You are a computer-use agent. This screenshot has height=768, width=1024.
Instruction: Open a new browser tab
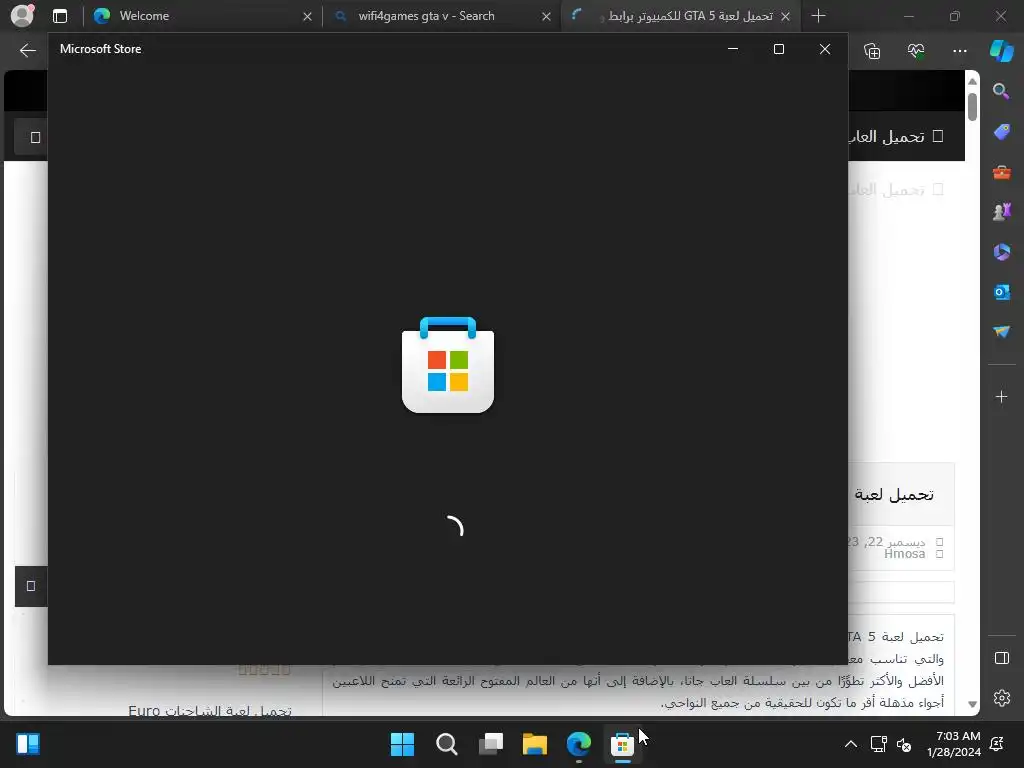coord(818,16)
